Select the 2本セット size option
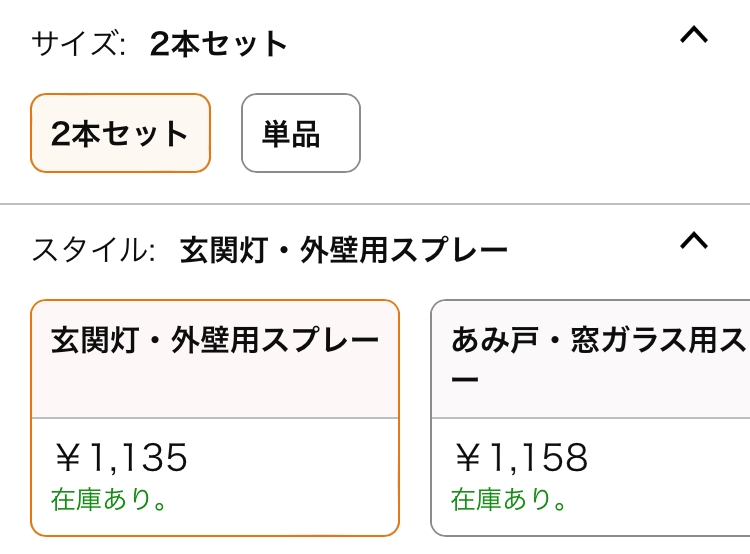The width and height of the screenshot is (750, 554). tap(121, 133)
